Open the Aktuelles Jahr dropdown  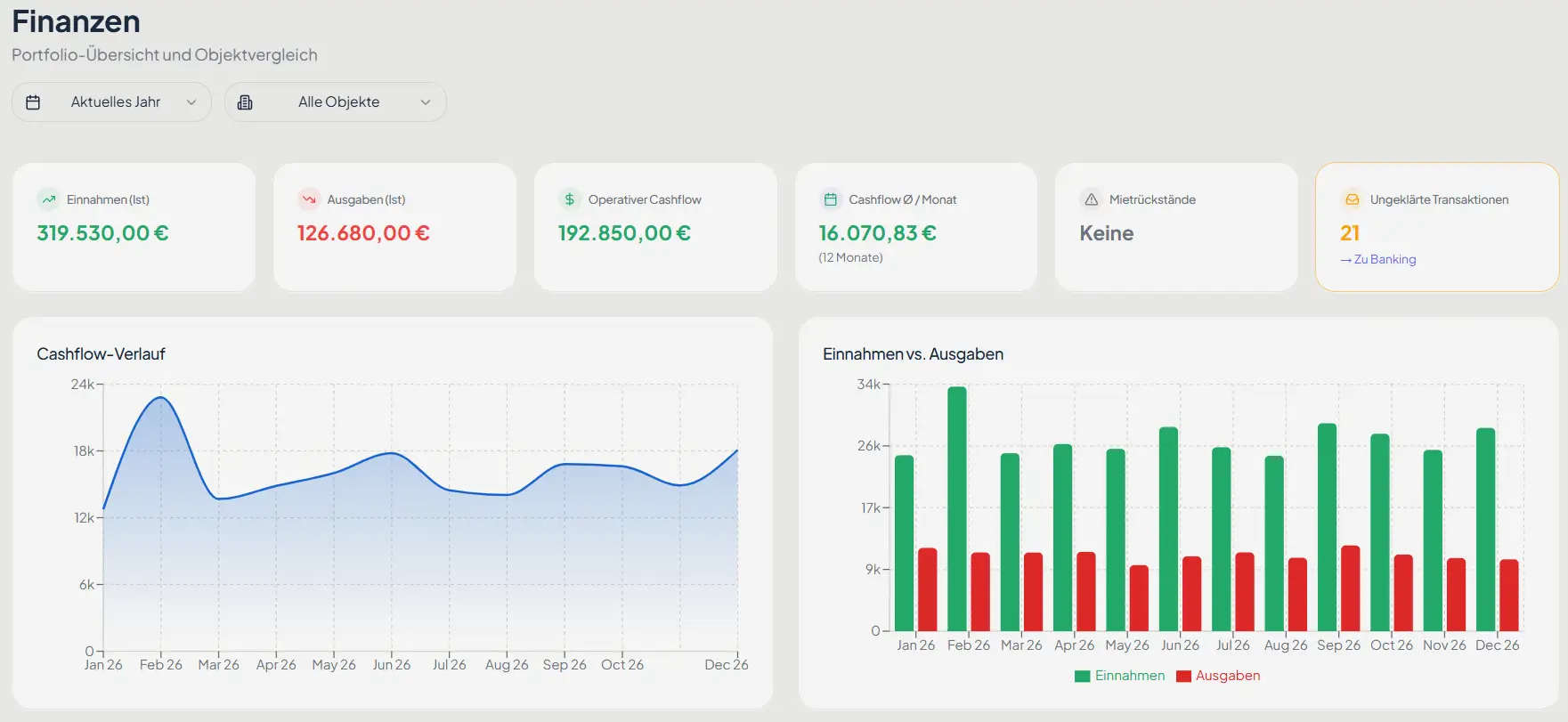[x=111, y=102]
